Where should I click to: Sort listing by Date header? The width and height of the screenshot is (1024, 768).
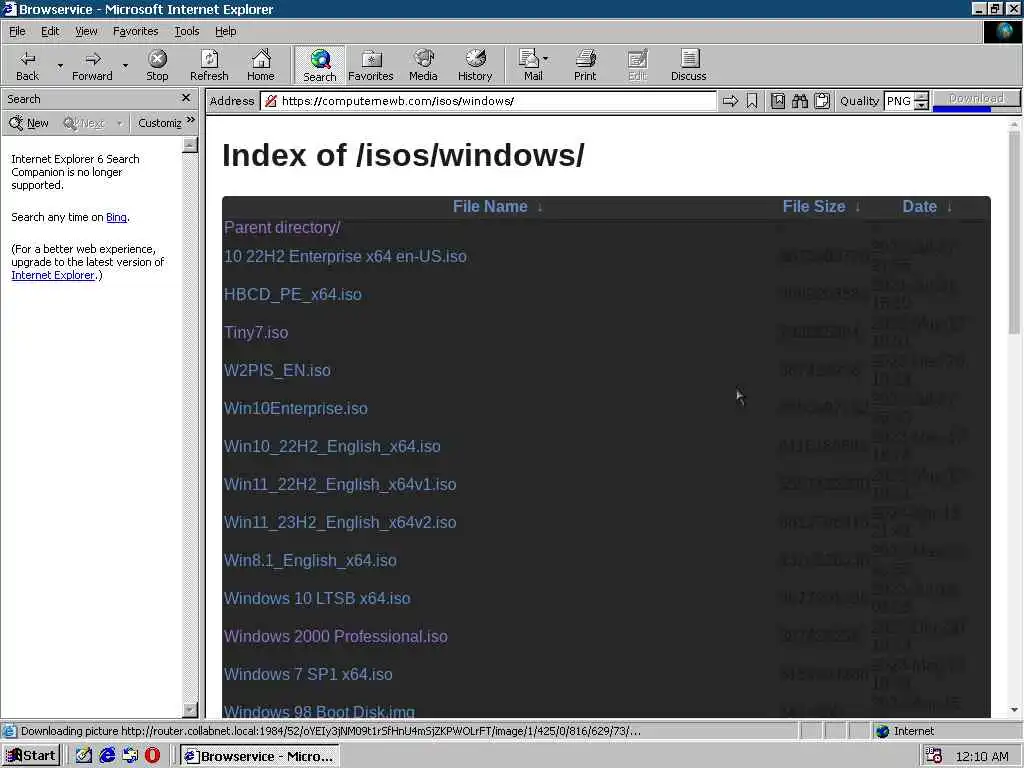[920, 206]
